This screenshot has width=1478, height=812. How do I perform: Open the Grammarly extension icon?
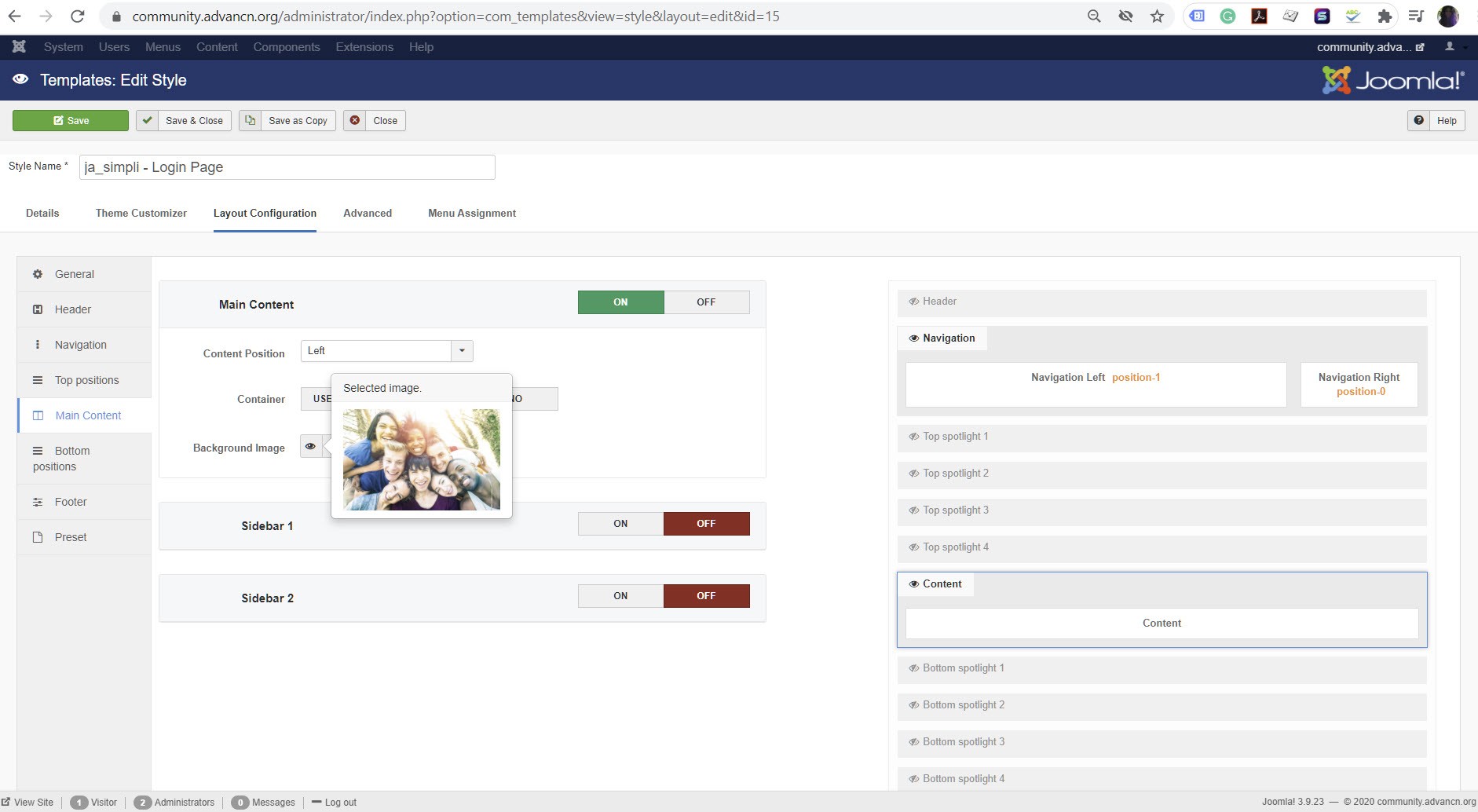click(x=1227, y=16)
